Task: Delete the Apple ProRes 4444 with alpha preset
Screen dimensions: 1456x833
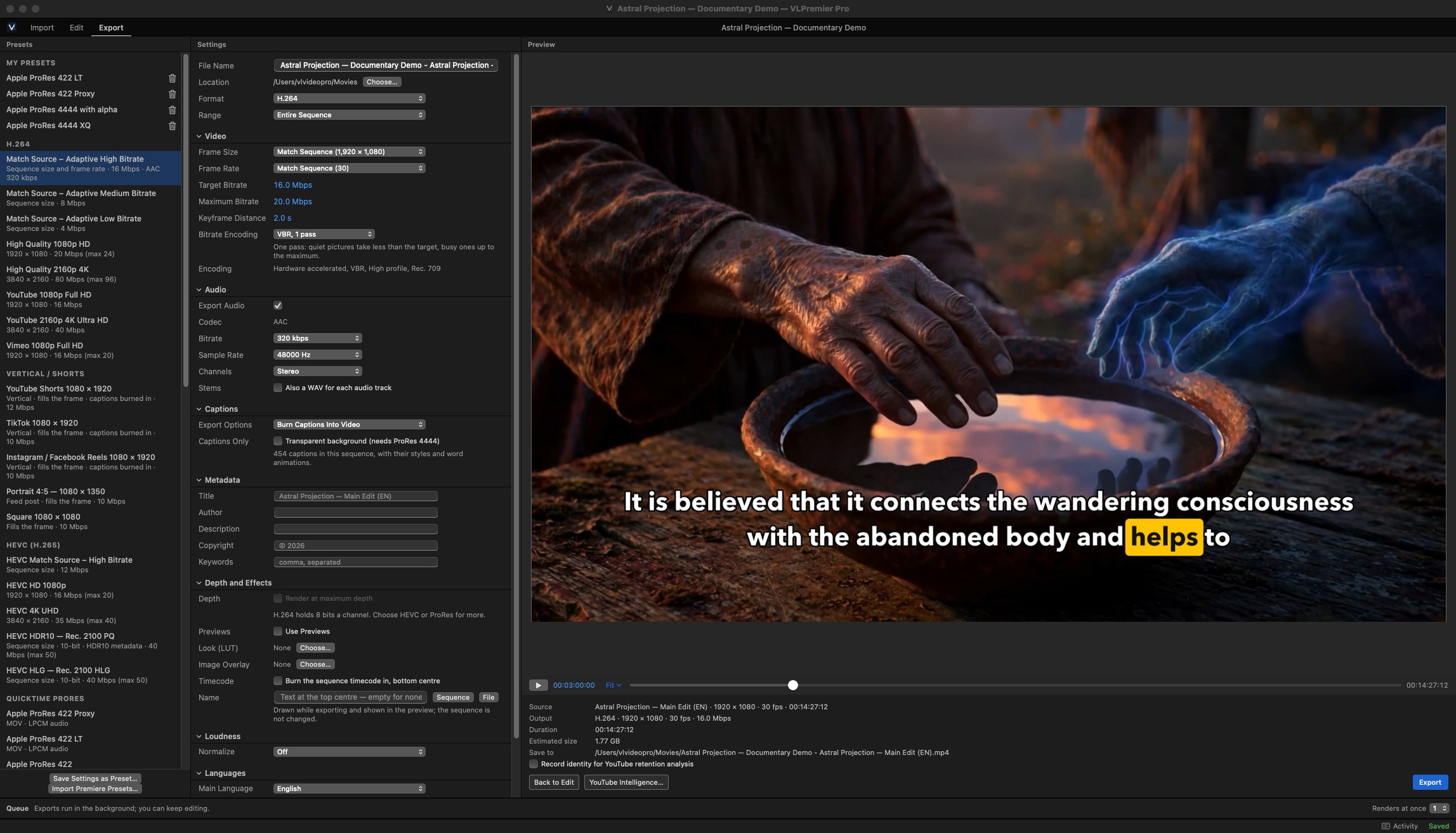Action: click(172, 110)
